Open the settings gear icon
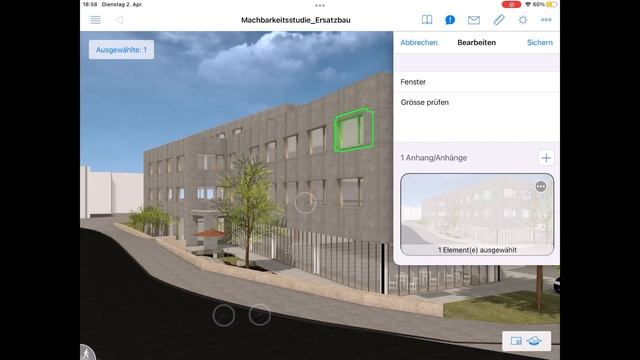This screenshot has height=360, width=640. click(x=523, y=20)
